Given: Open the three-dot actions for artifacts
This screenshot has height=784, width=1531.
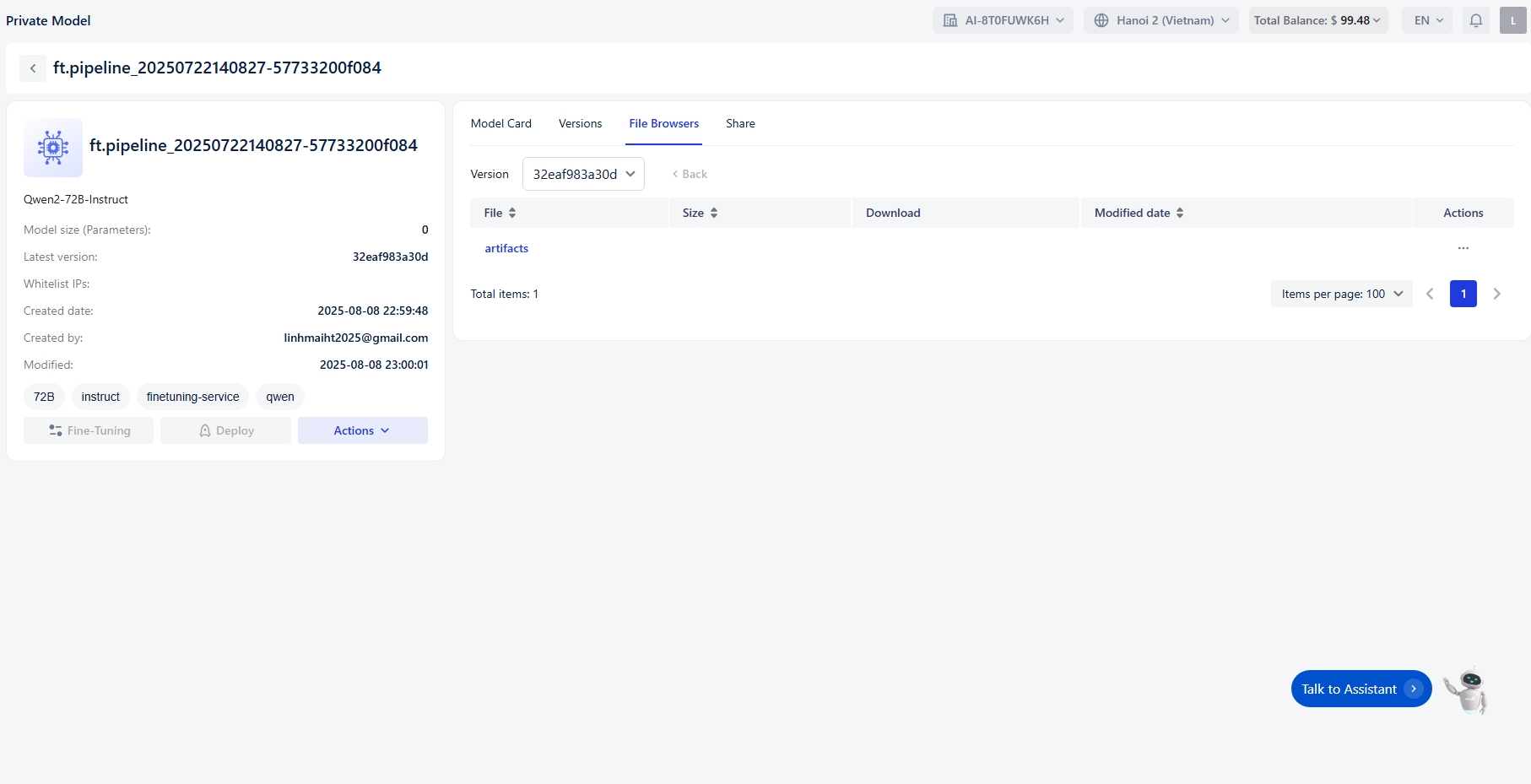Looking at the screenshot, I should 1463,248.
